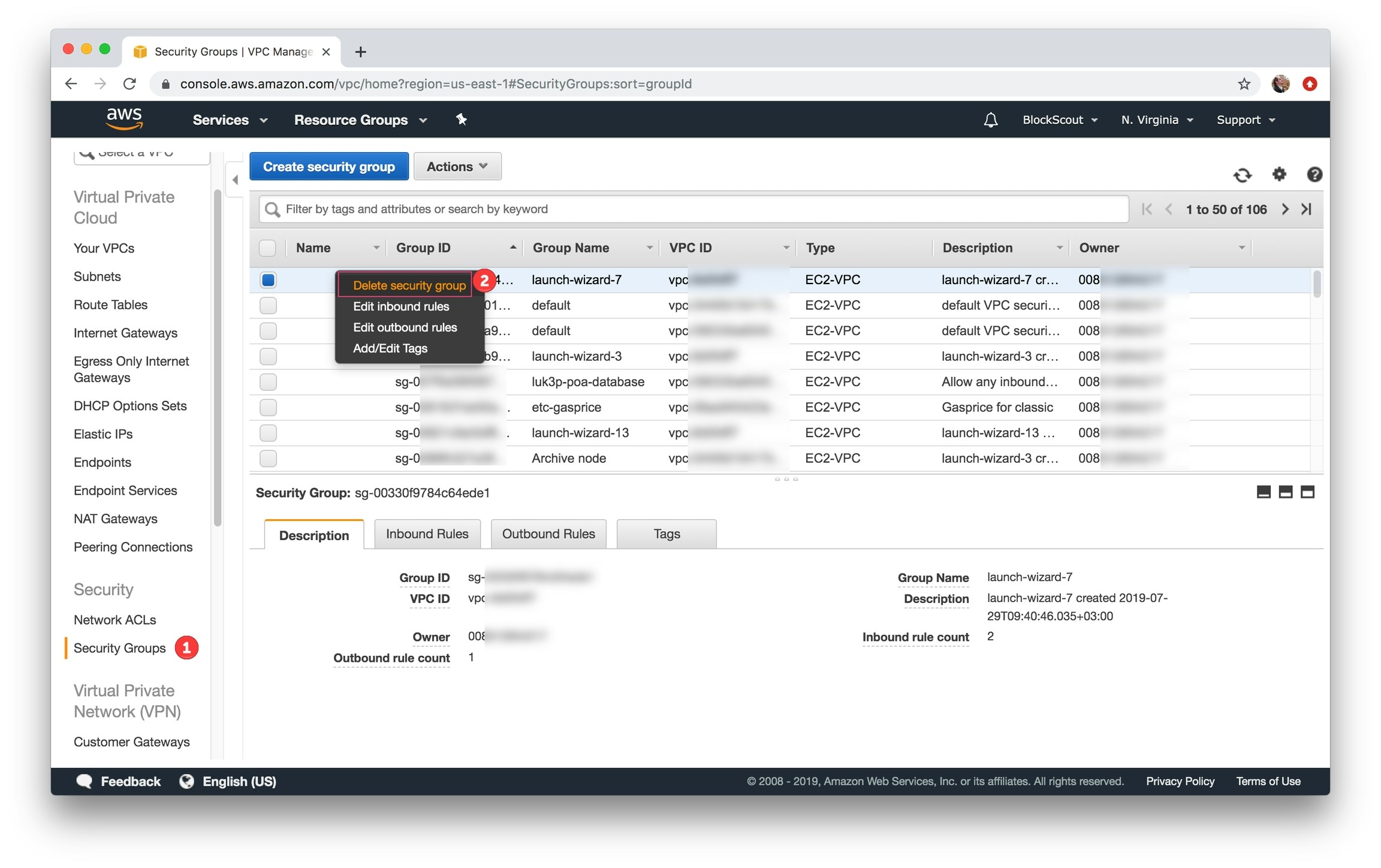
Task: Switch to the Inbound Rules tab
Action: click(427, 534)
